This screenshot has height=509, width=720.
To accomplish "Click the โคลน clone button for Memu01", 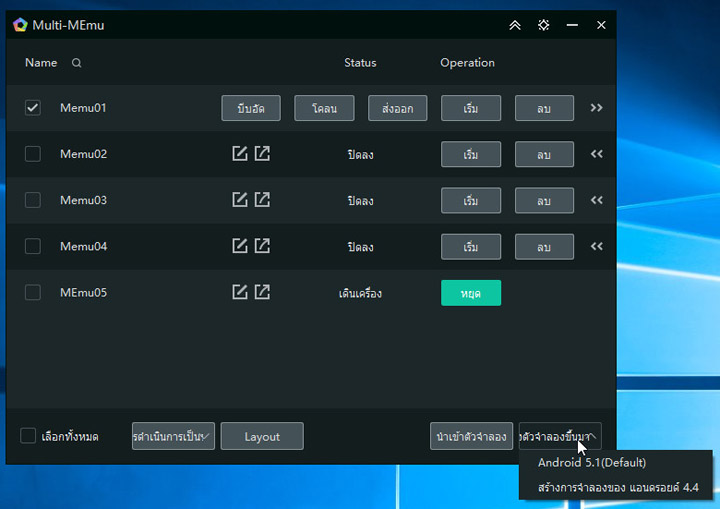I will [x=324, y=108].
